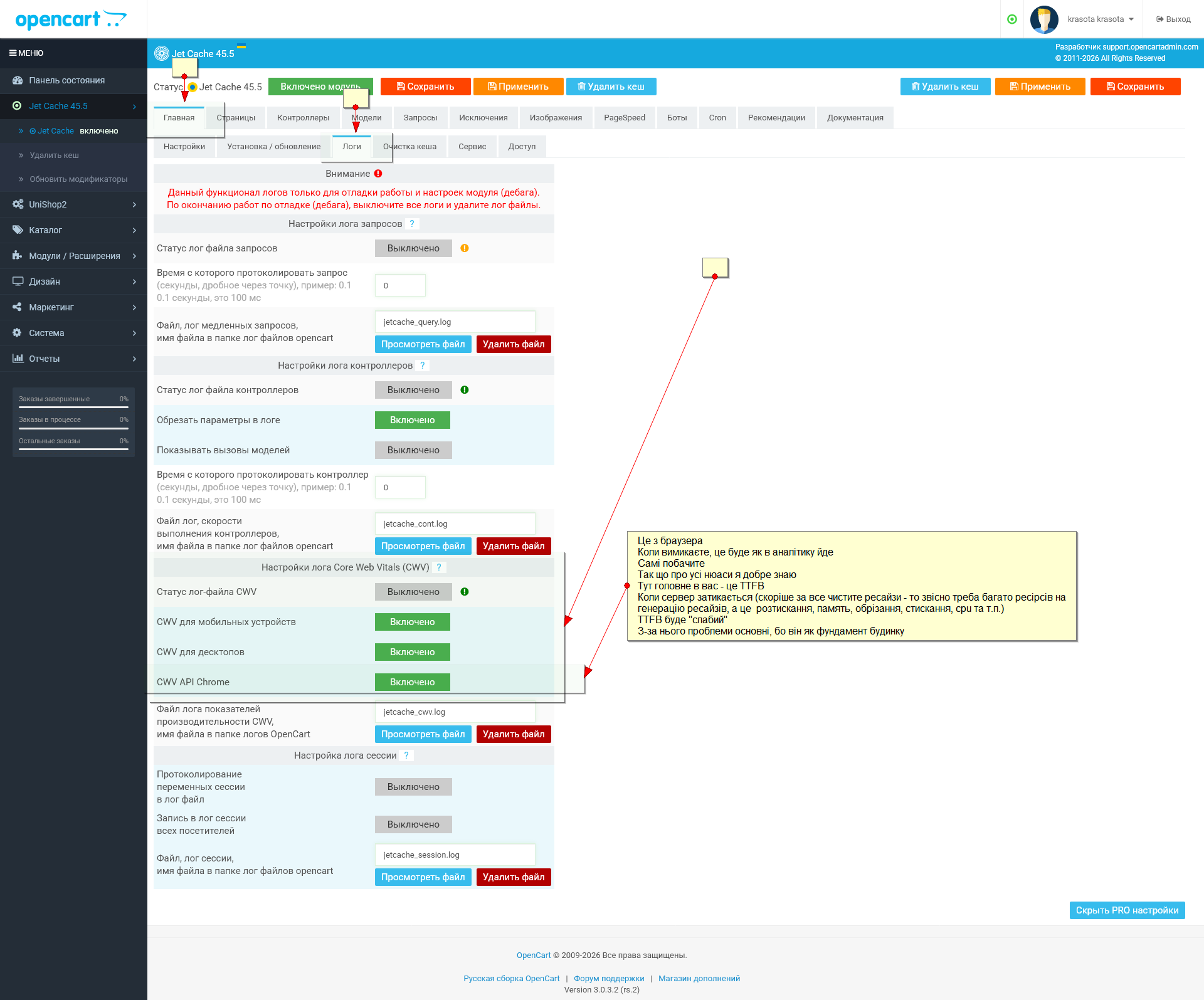Open the krasota krasota user dropdown
The height and width of the screenshot is (1000, 1204).
[1100, 19]
